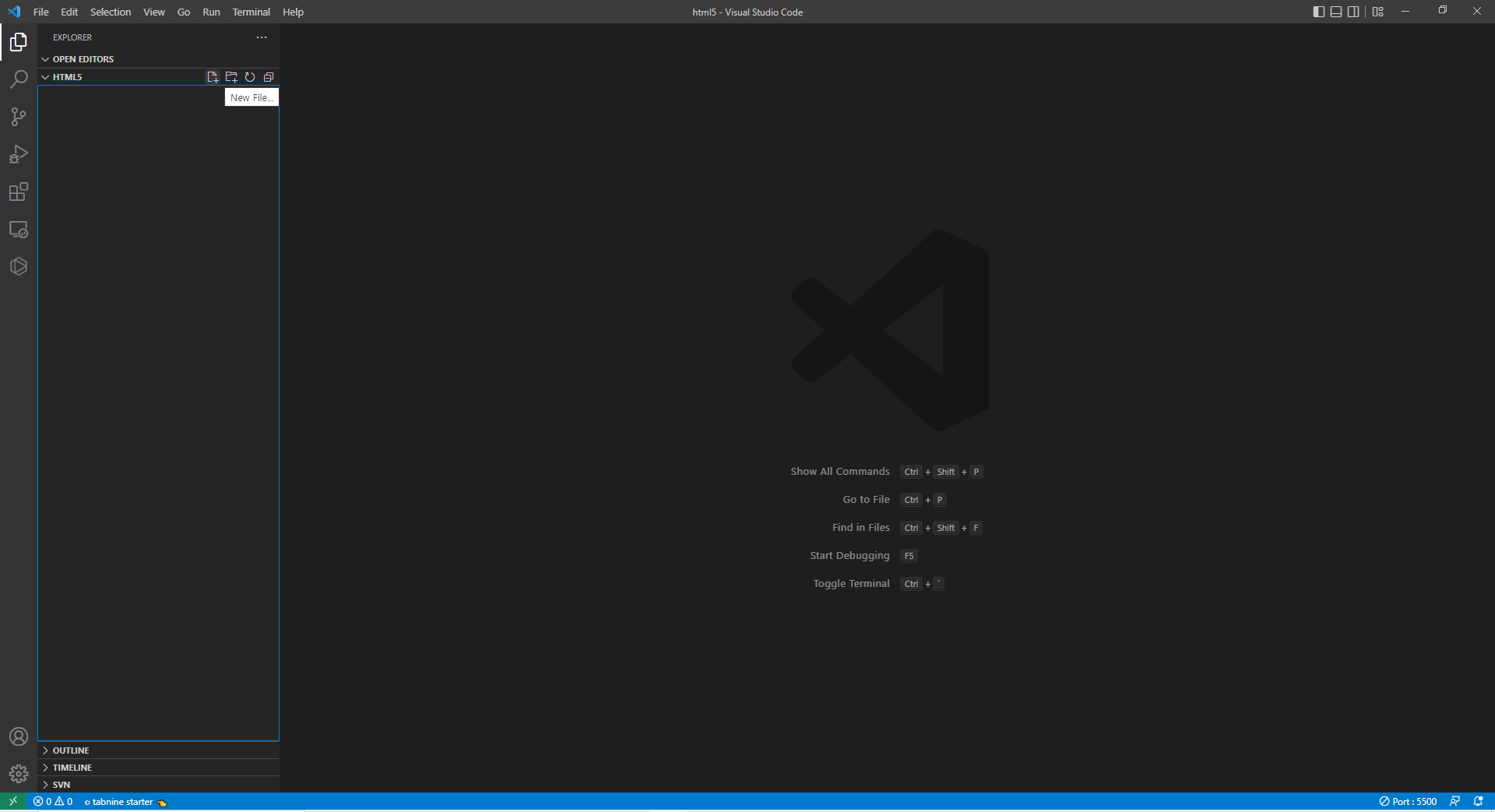Open notifications bell in status bar
Viewport: 1495px width, 812px height.
tap(1478, 801)
